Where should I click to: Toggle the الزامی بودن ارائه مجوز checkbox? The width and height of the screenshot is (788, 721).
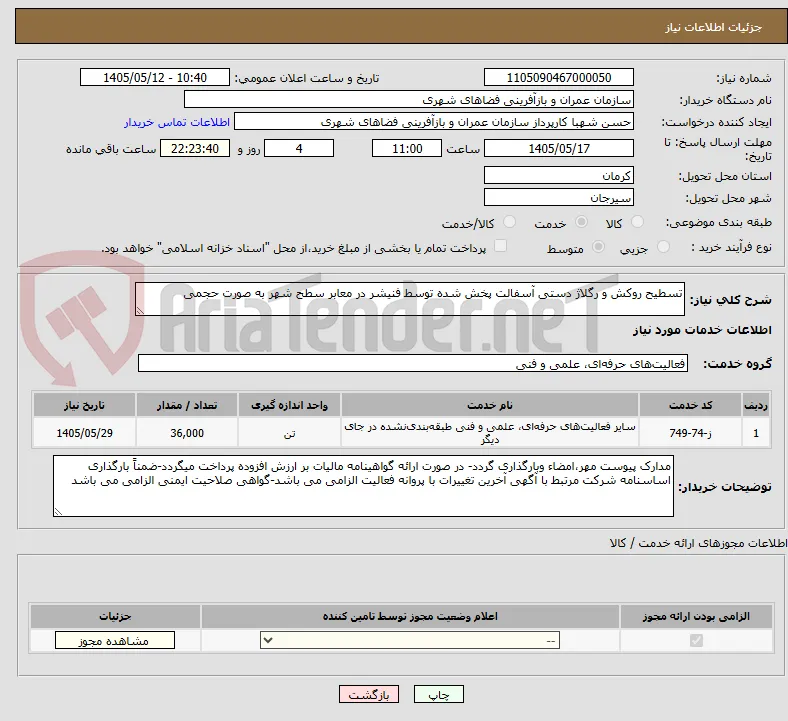(x=696, y=641)
